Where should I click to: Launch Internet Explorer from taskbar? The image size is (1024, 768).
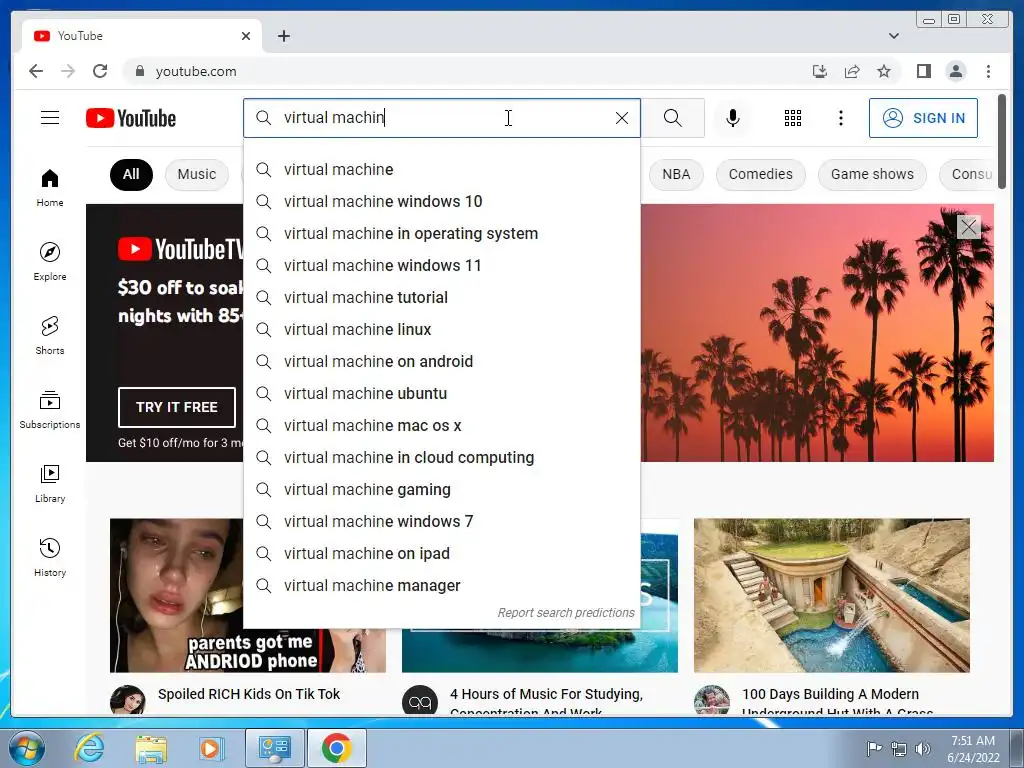tap(88, 748)
